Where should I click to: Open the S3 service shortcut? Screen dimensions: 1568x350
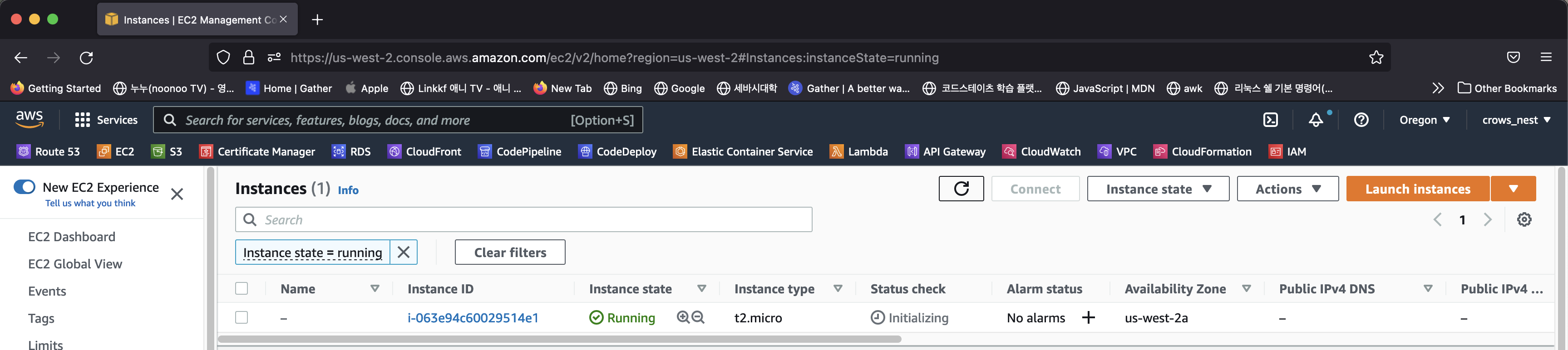(167, 151)
